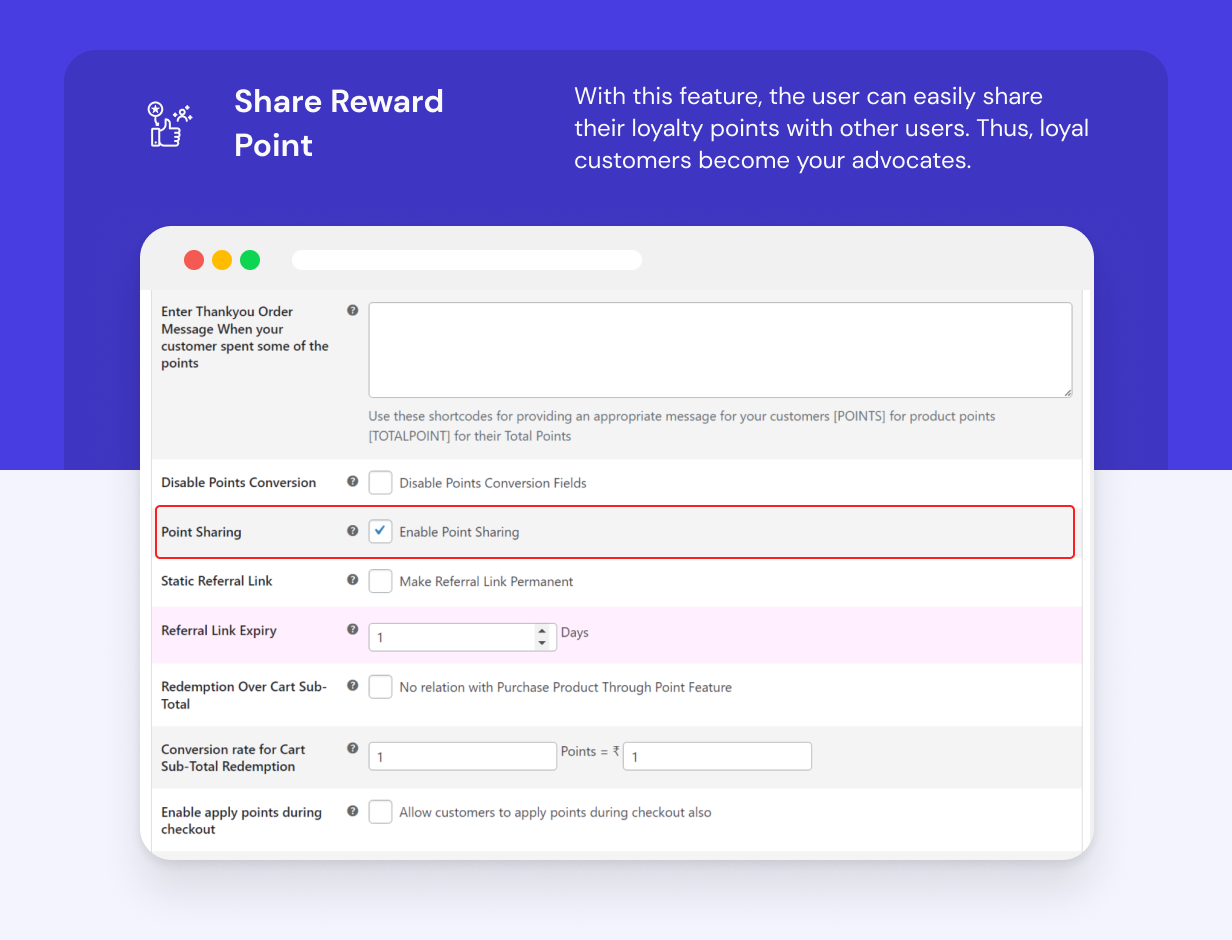Image resolution: width=1232 pixels, height=940 pixels.
Task: Open the Referral Link Expiry help tooltip
Action: pos(352,630)
